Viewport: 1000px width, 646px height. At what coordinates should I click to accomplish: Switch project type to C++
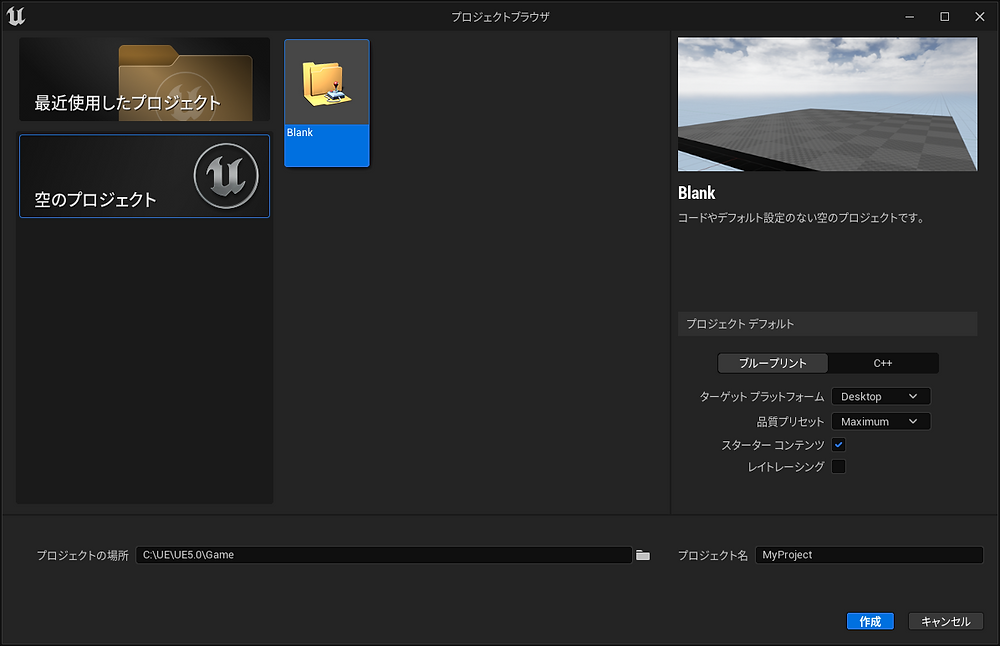click(x=884, y=363)
